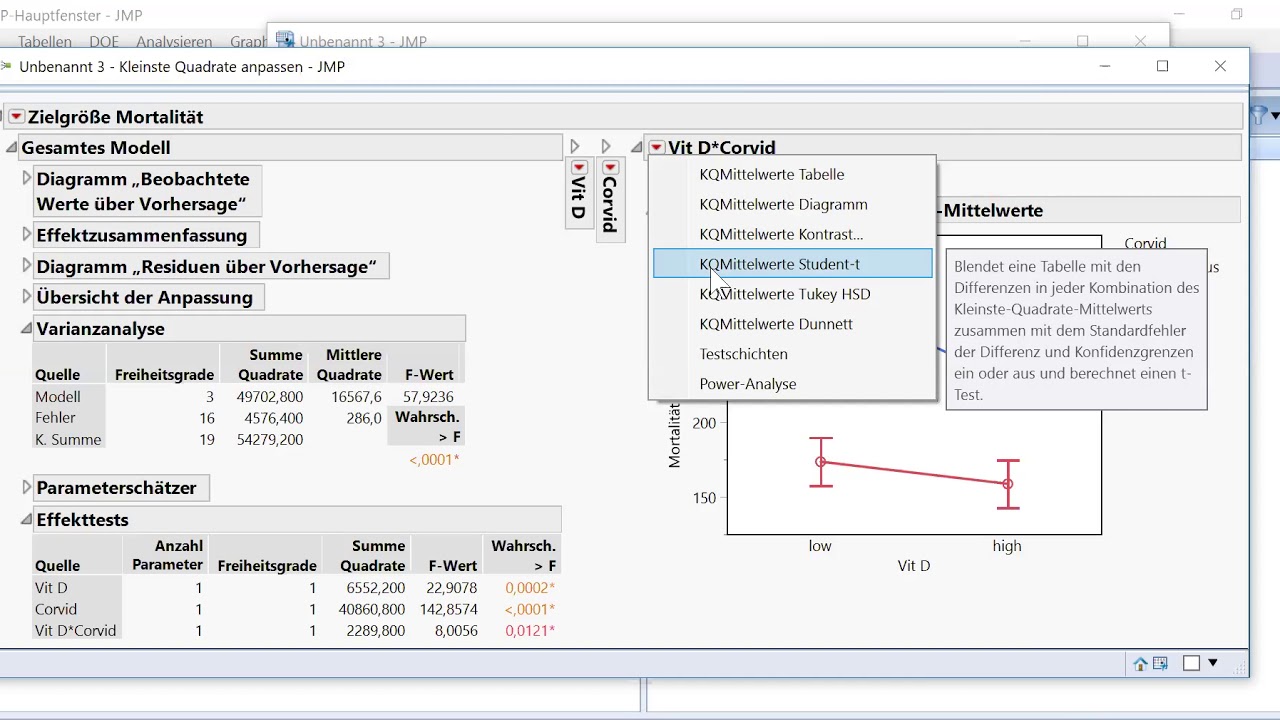Click the JMP icon of Unbenannt 3 window
Screen dimensions: 1280x720
(x=285, y=41)
